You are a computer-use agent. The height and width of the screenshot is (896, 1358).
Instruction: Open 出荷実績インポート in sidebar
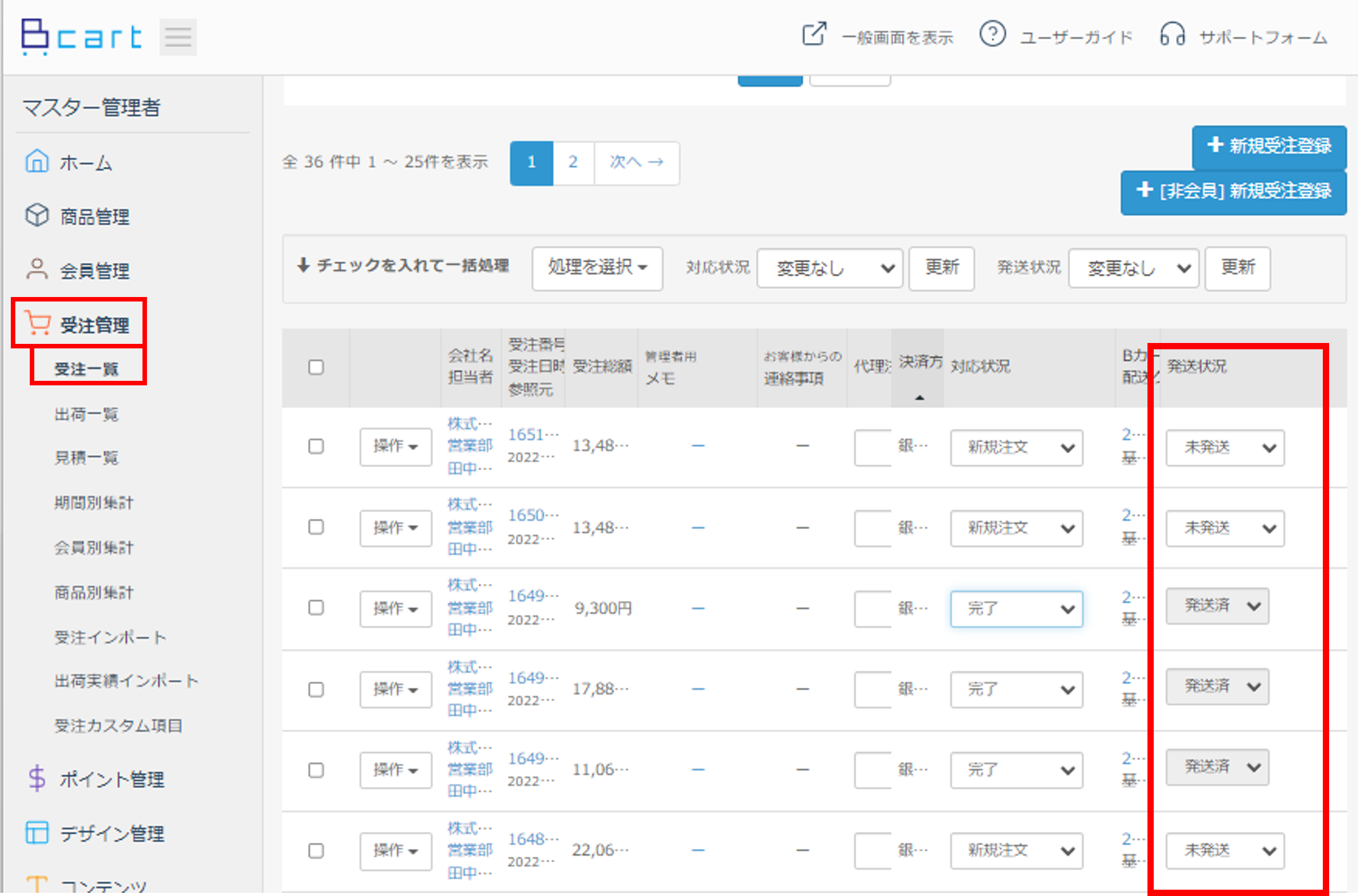pyautogui.click(x=126, y=681)
